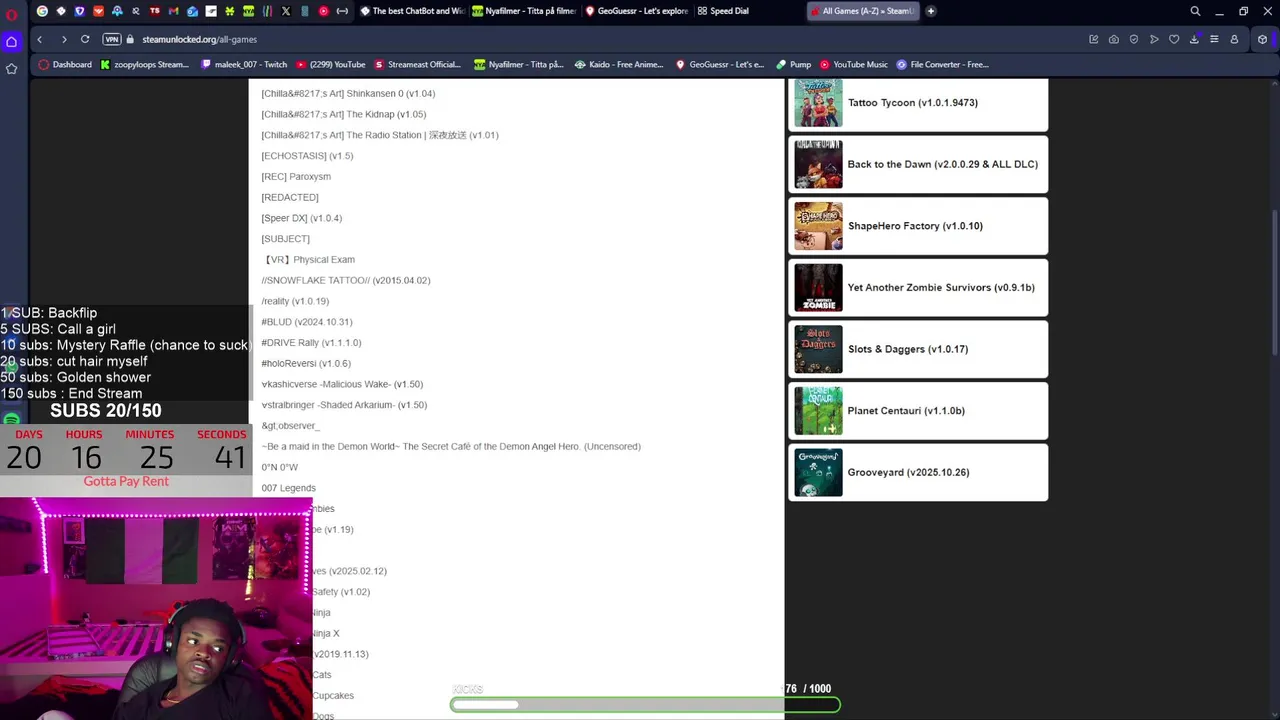Open the page edit/snapshot note icon
This screenshot has height=720, width=1280.
pyautogui.click(x=1093, y=39)
